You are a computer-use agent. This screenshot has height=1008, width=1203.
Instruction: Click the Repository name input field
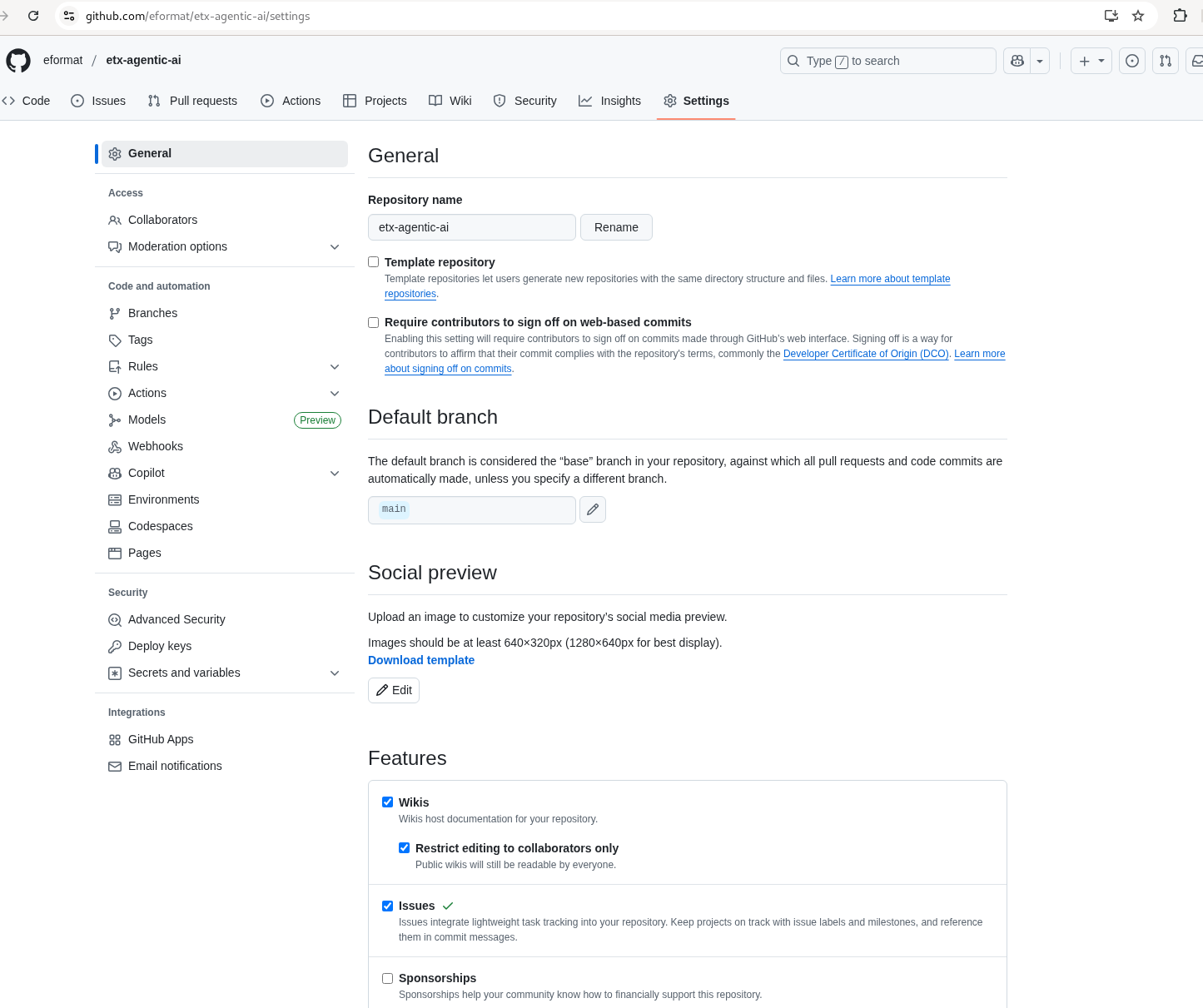click(472, 227)
